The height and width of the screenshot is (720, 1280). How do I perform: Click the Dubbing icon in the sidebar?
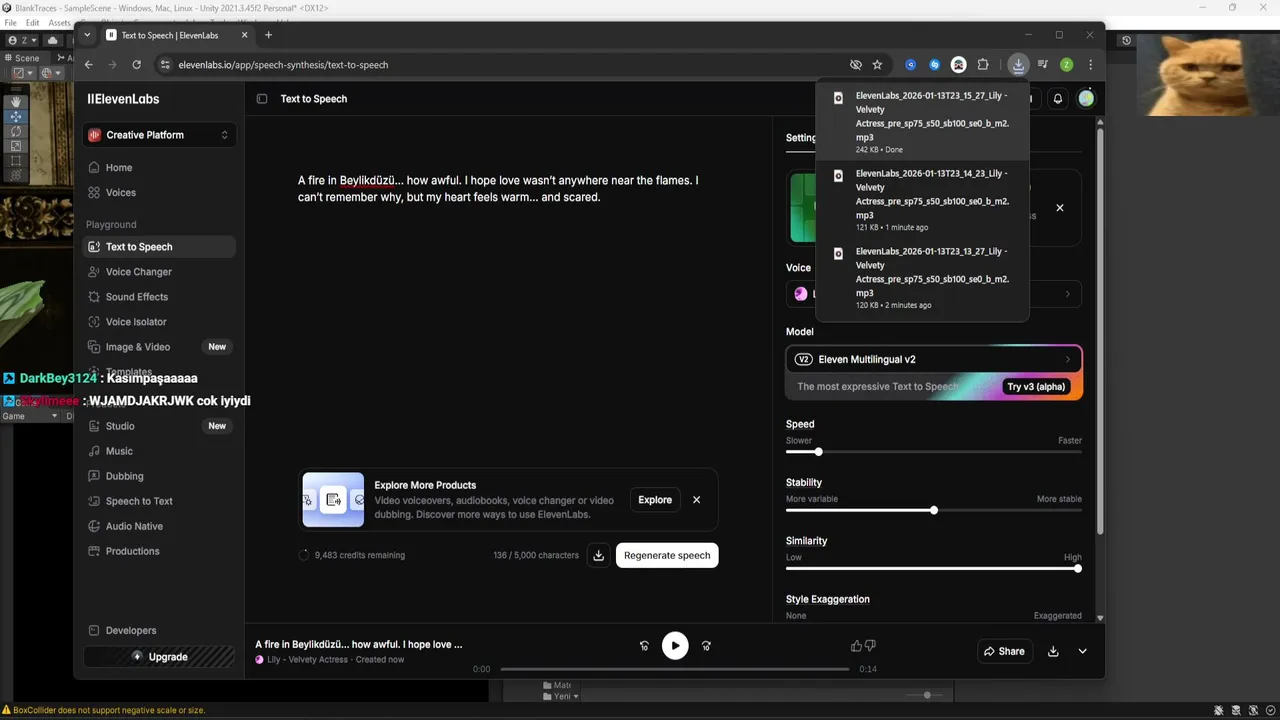(x=94, y=476)
